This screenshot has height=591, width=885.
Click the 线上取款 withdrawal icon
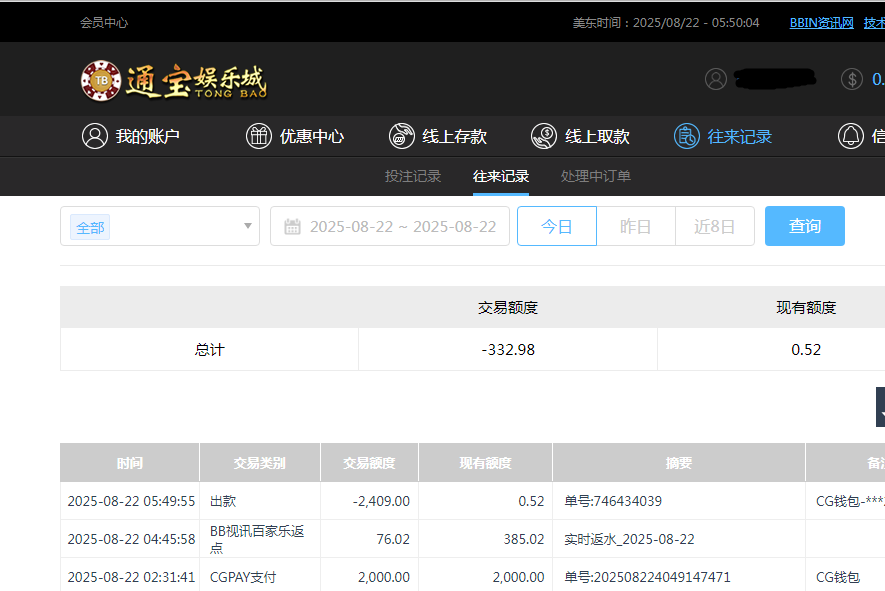543,135
